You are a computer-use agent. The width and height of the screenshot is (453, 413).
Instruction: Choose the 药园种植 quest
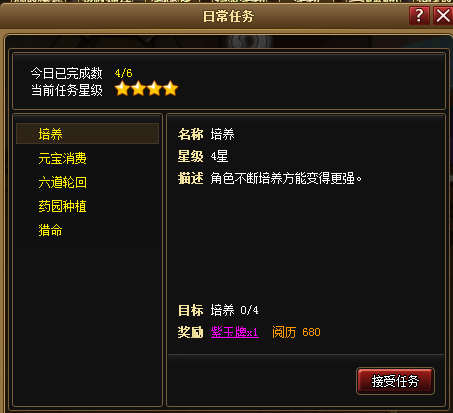click(x=62, y=206)
